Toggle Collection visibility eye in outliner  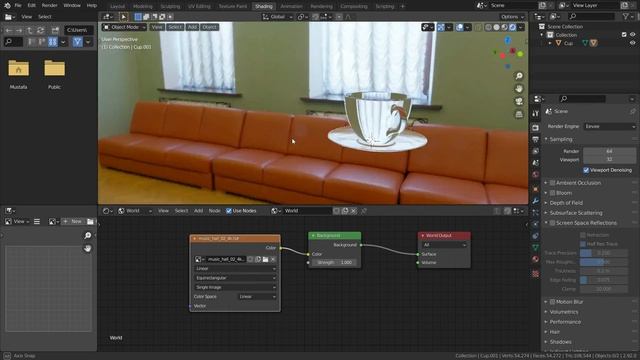pos(632,35)
